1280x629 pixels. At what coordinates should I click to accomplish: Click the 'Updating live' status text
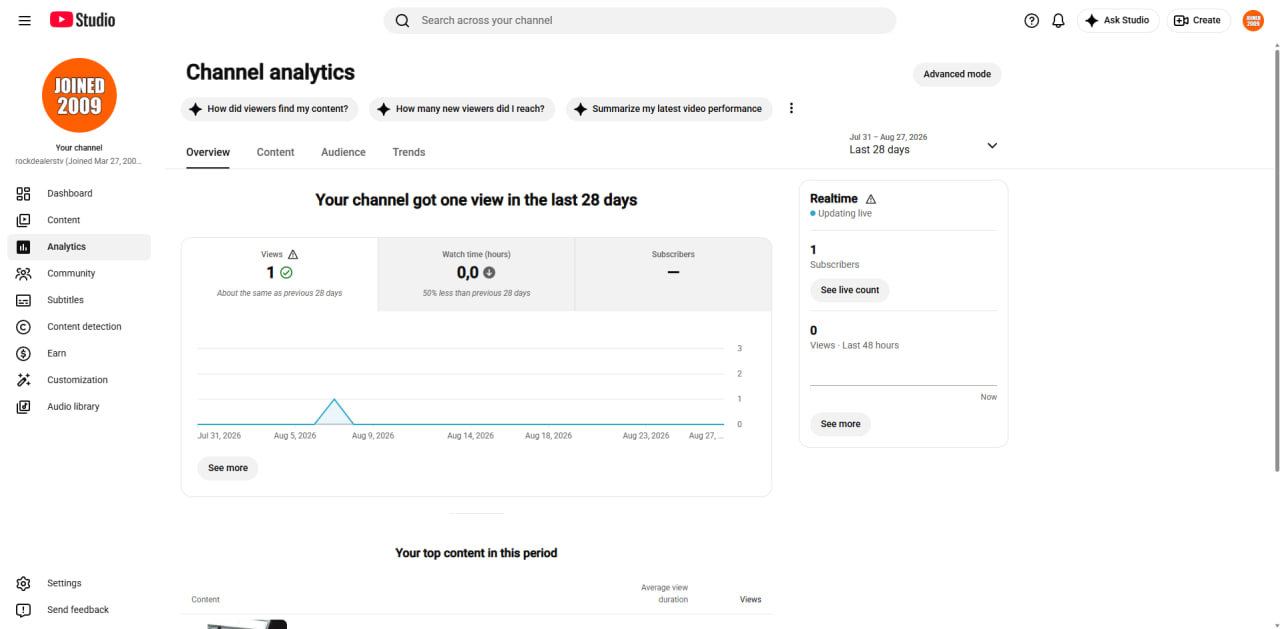point(845,213)
